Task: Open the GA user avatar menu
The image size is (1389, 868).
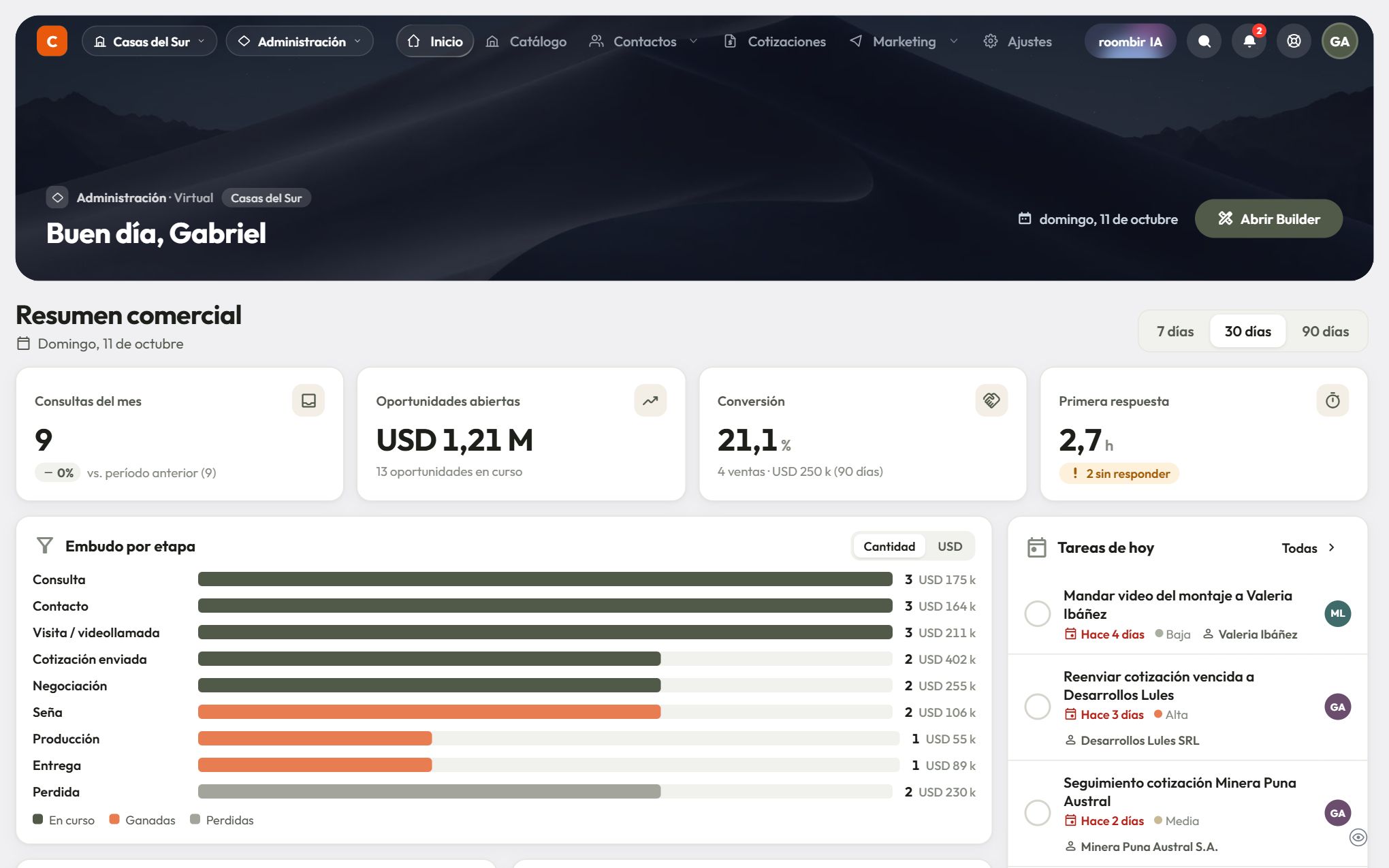Action: tap(1339, 41)
